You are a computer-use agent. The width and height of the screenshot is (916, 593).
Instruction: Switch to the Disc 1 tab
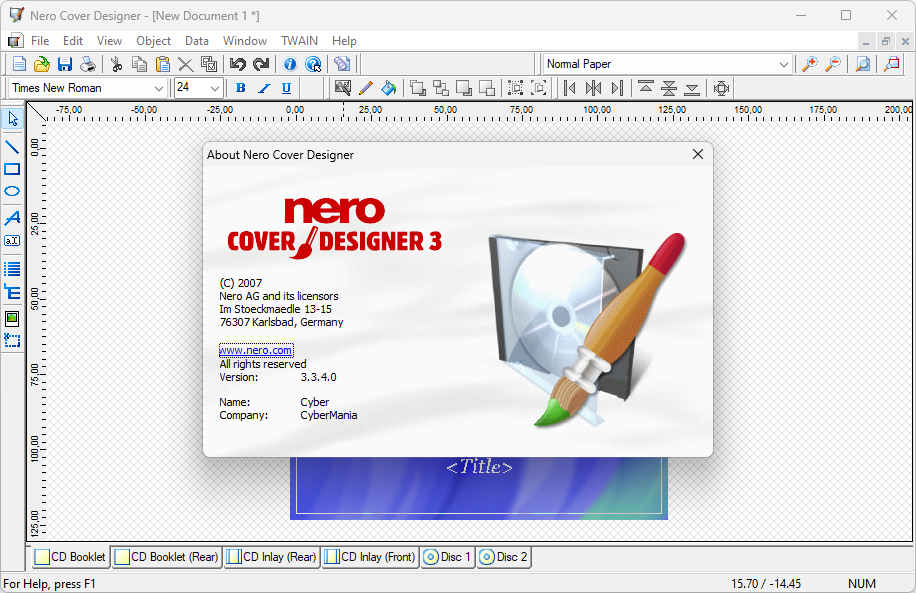448,557
